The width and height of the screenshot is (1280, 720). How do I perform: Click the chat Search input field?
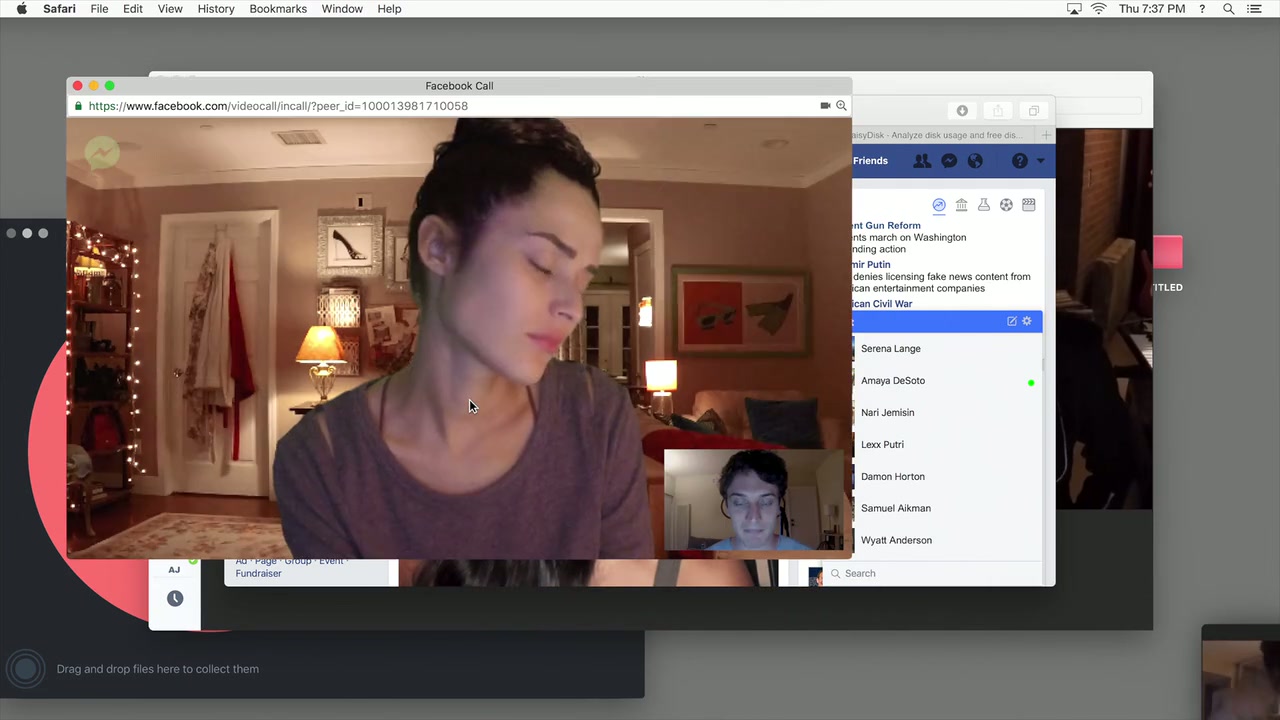(x=933, y=574)
